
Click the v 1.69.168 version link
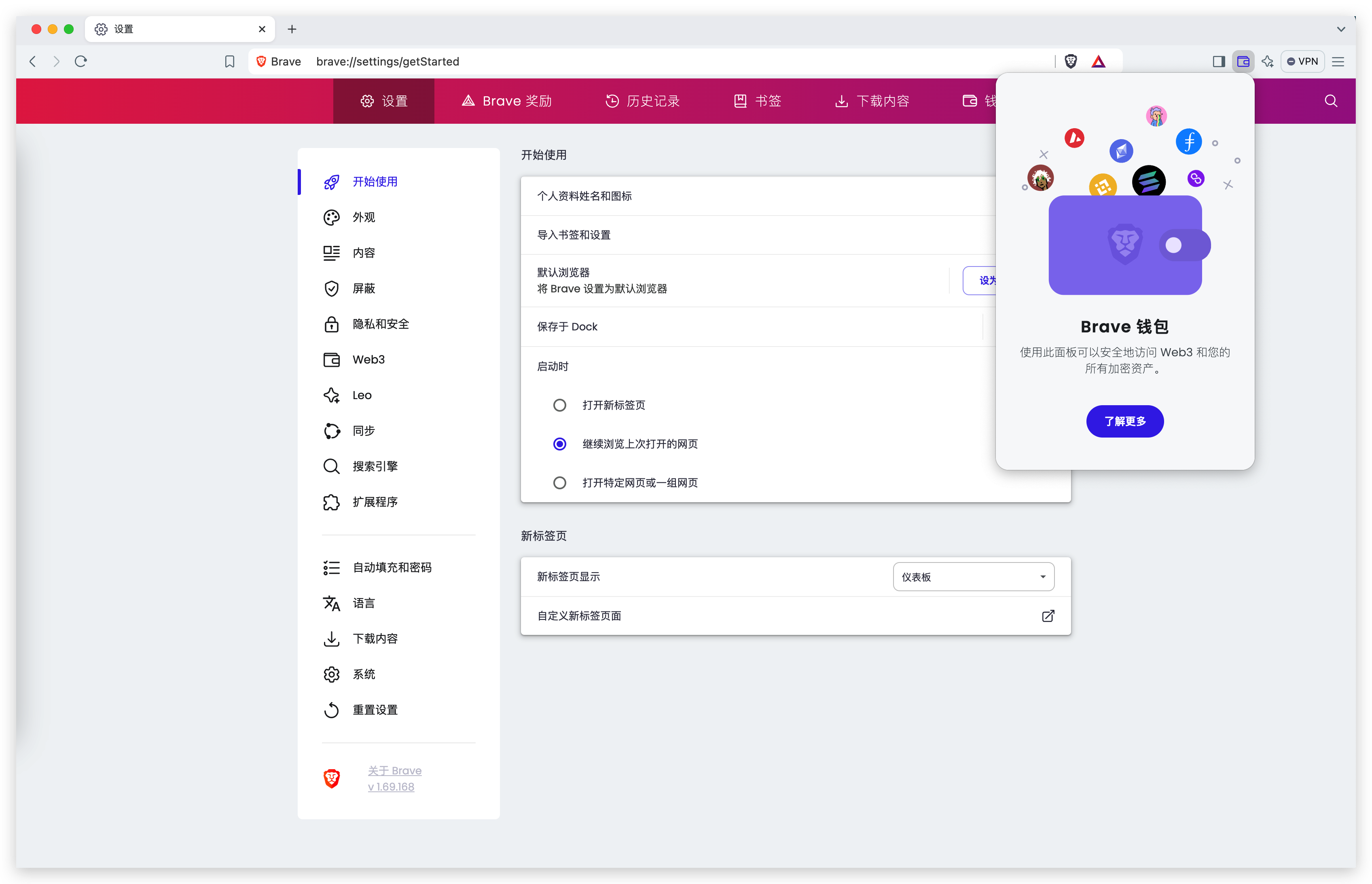391,787
